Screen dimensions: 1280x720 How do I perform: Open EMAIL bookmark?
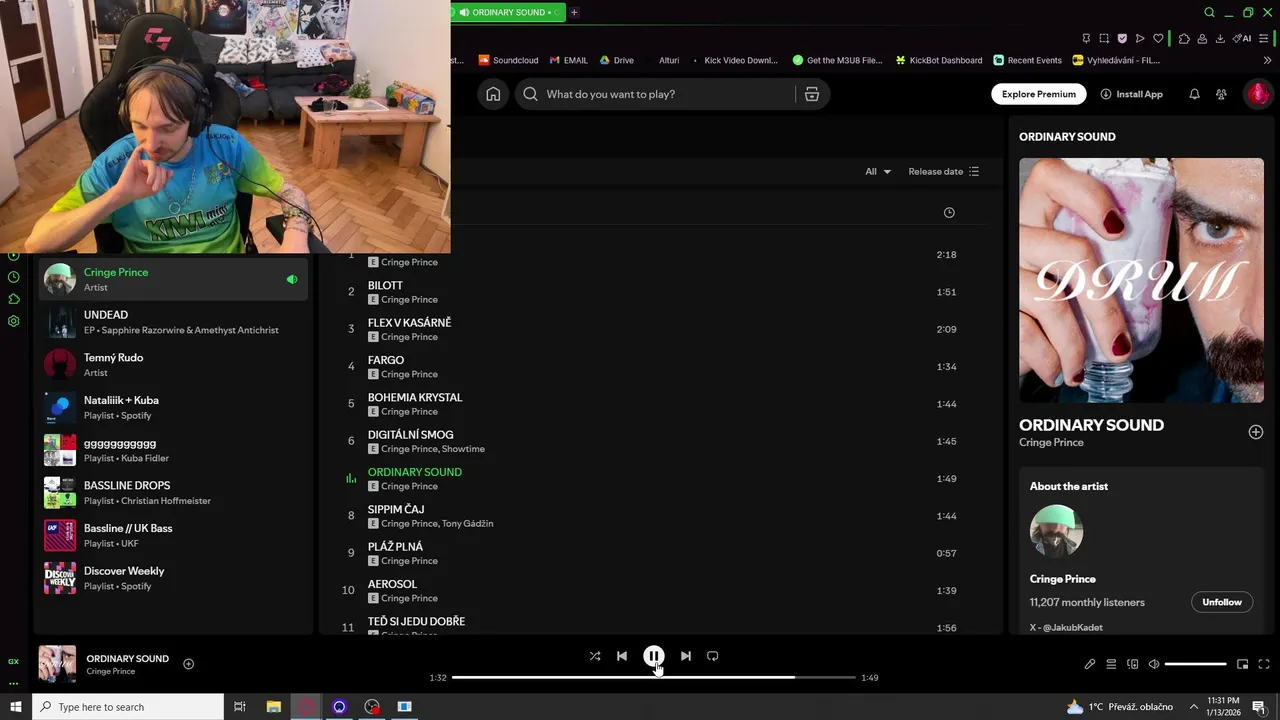(568, 60)
